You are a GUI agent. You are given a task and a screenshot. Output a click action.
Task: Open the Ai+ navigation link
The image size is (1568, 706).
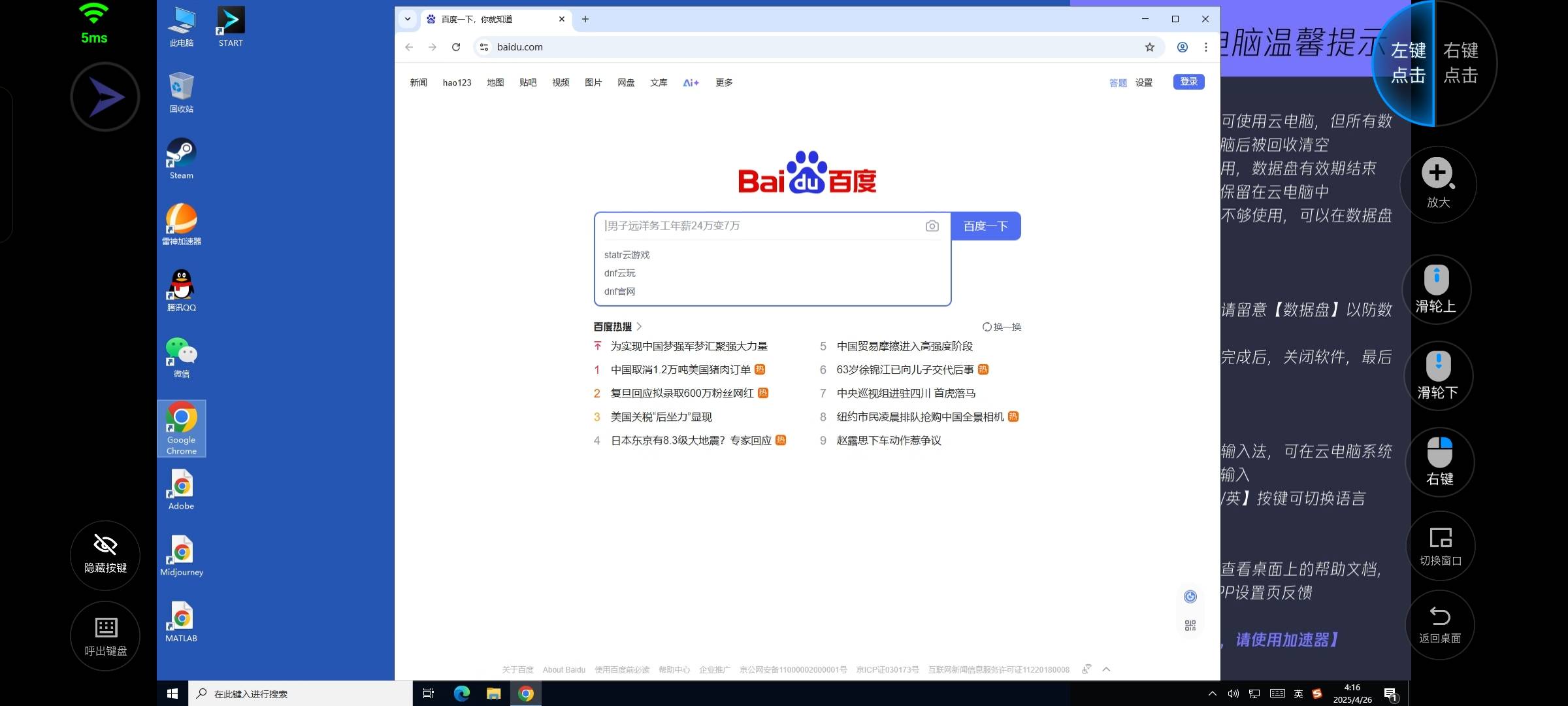coord(691,82)
